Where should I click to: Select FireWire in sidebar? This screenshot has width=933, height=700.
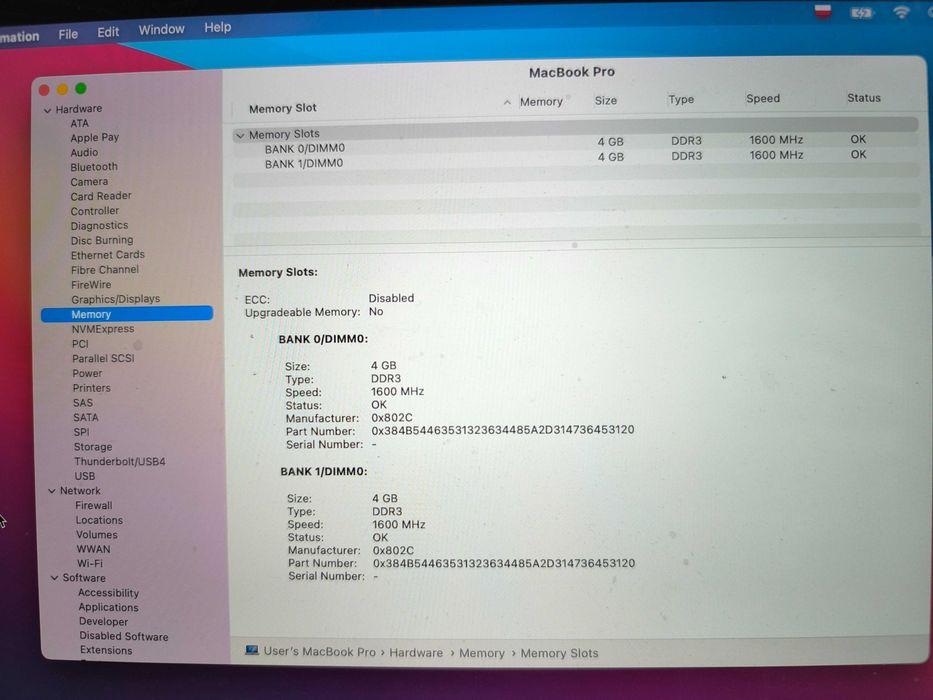[x=91, y=285]
